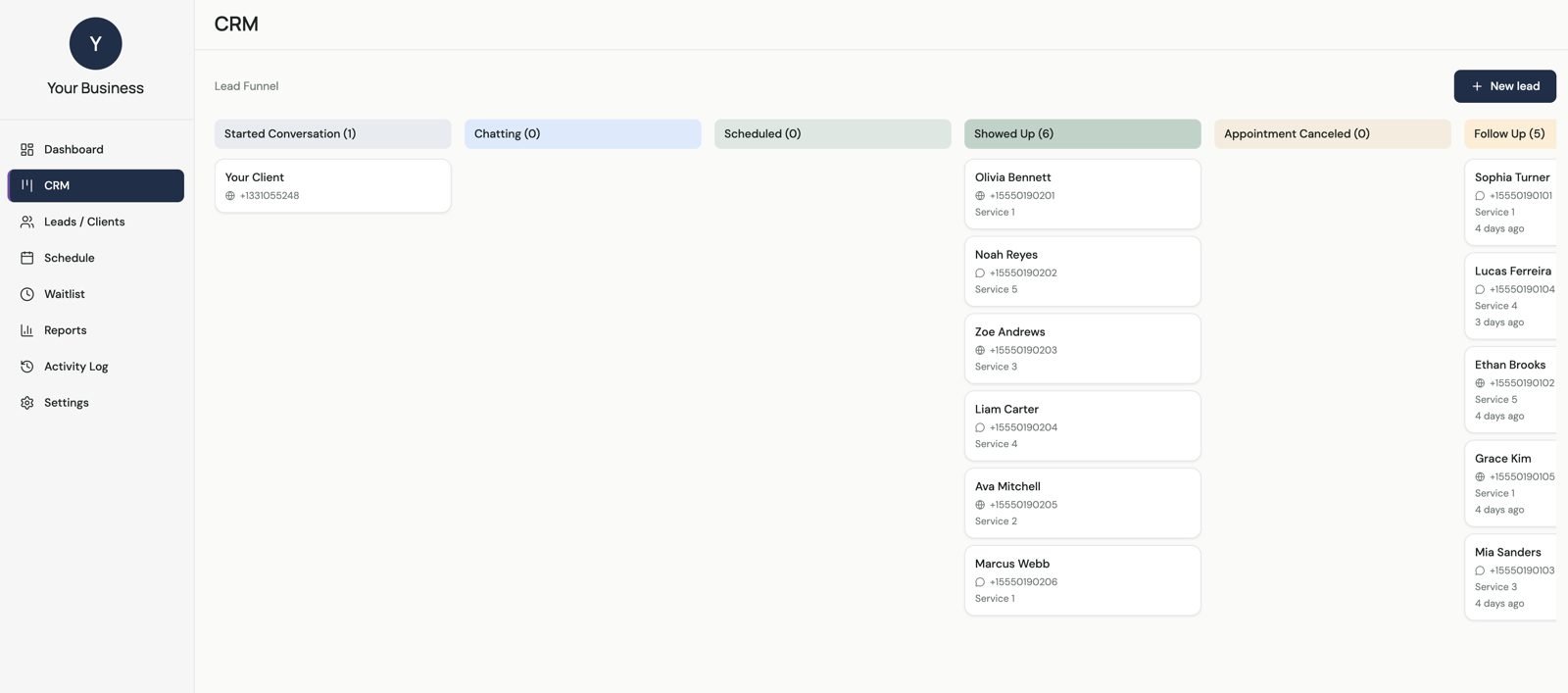
Task: Click Service 3 on Zoe Andrews card
Action: click(x=996, y=367)
